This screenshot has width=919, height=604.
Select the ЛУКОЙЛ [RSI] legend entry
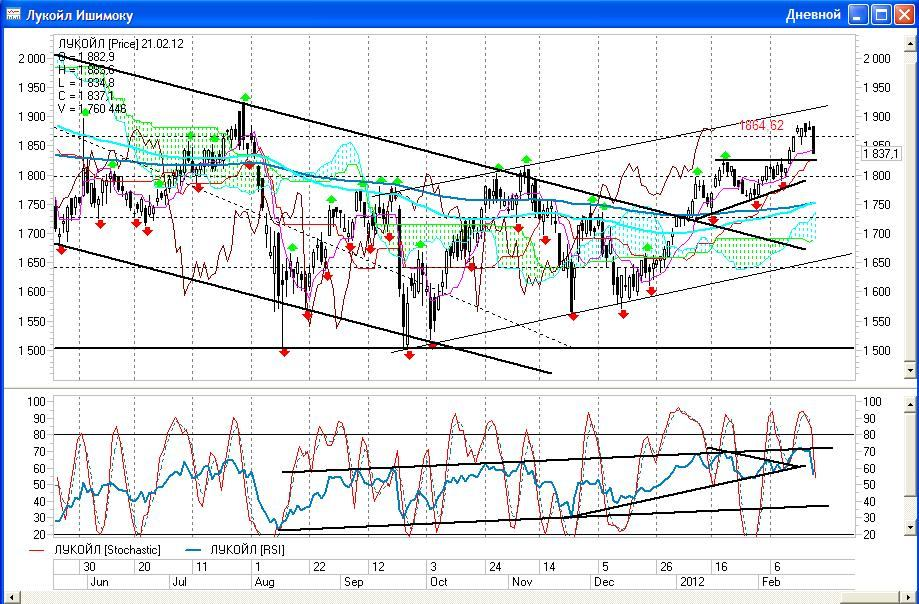pos(234,550)
